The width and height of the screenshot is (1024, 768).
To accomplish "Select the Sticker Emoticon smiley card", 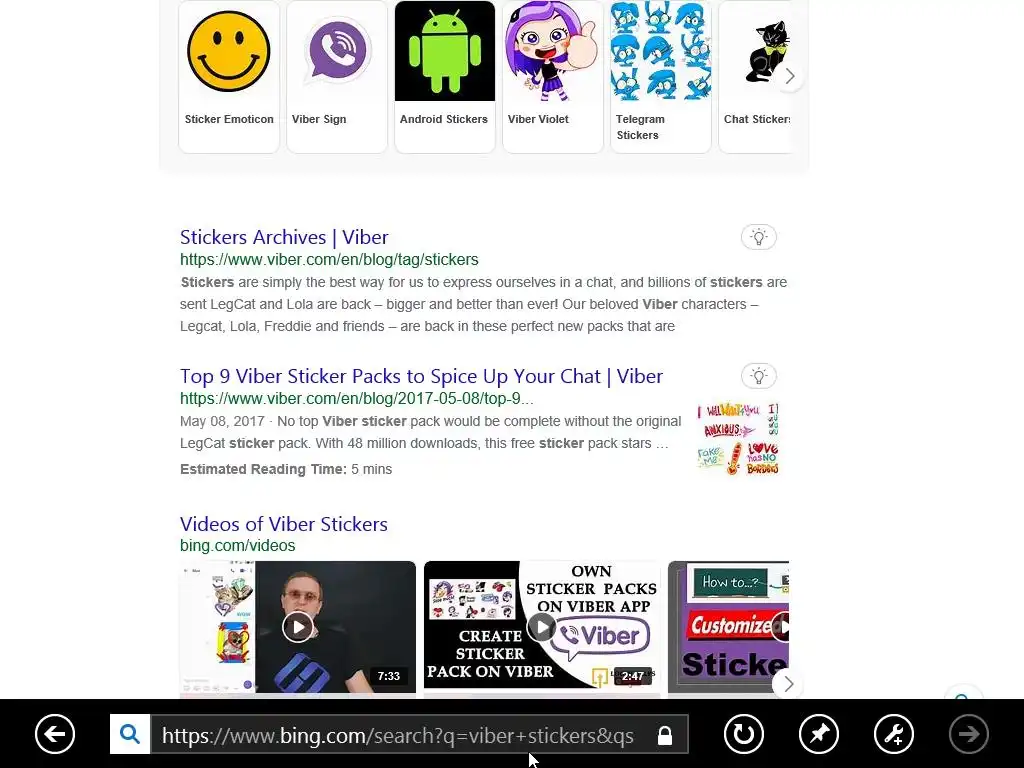I will pyautogui.click(x=229, y=76).
